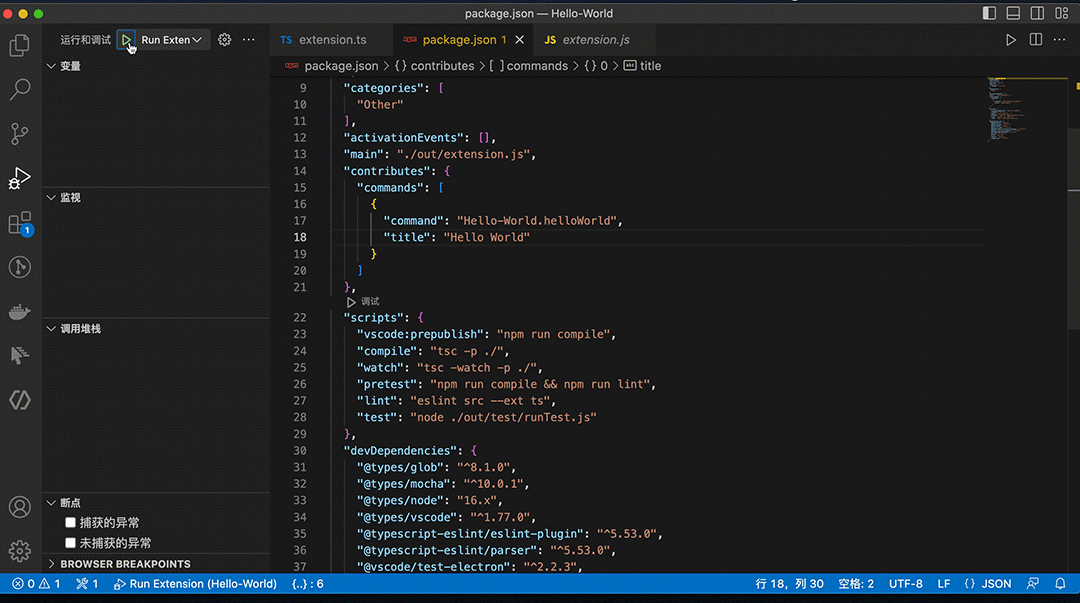Change UTF-8 encoding in status bar
The image size is (1080, 603).
pos(906,583)
